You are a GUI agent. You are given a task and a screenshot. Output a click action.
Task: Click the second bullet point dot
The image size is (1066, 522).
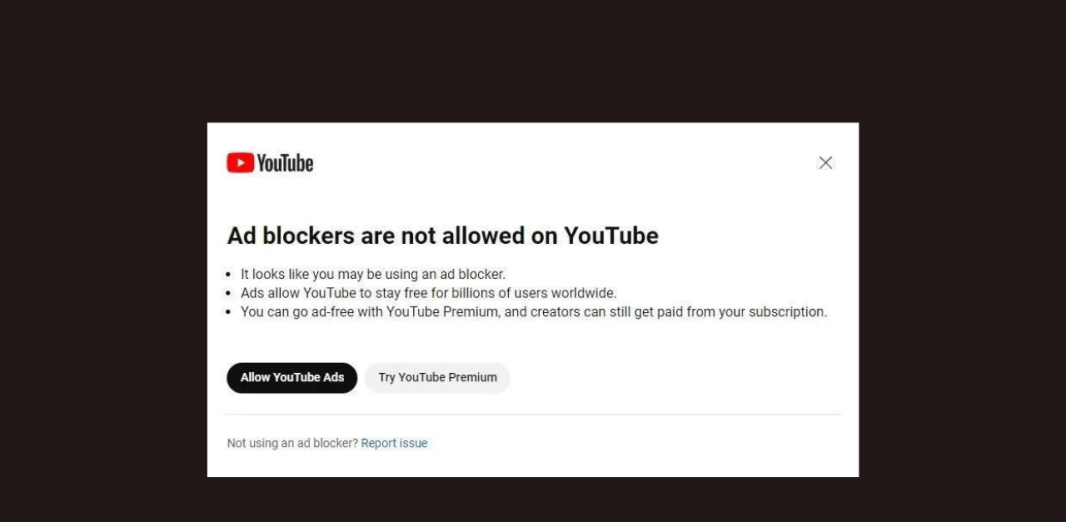[x=229, y=294]
